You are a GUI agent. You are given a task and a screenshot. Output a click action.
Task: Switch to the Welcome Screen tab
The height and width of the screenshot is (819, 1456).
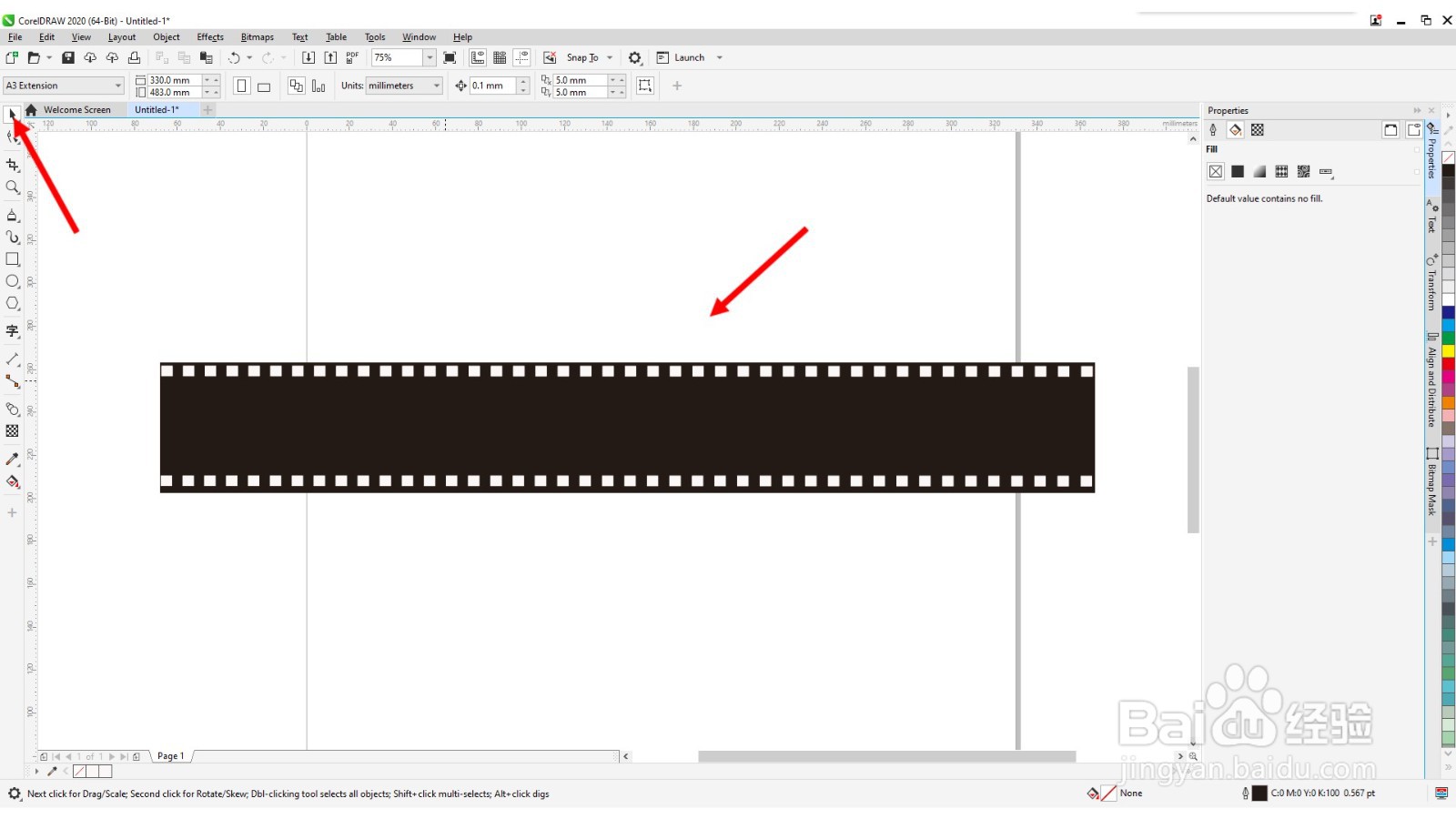[x=77, y=110]
